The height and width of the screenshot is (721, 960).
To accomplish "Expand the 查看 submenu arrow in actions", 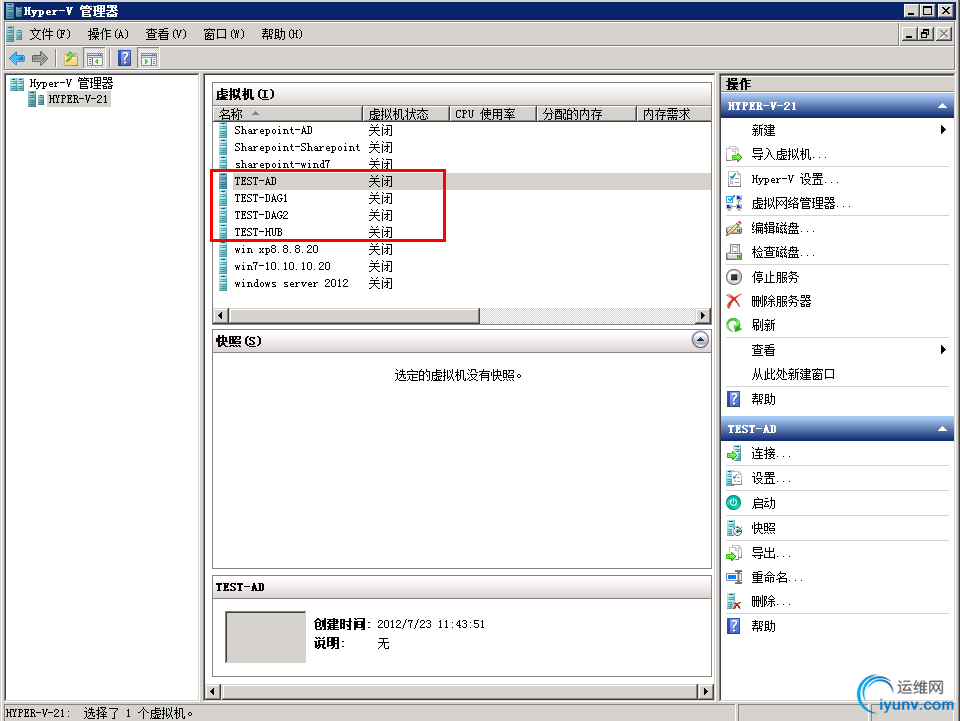I will click(943, 349).
